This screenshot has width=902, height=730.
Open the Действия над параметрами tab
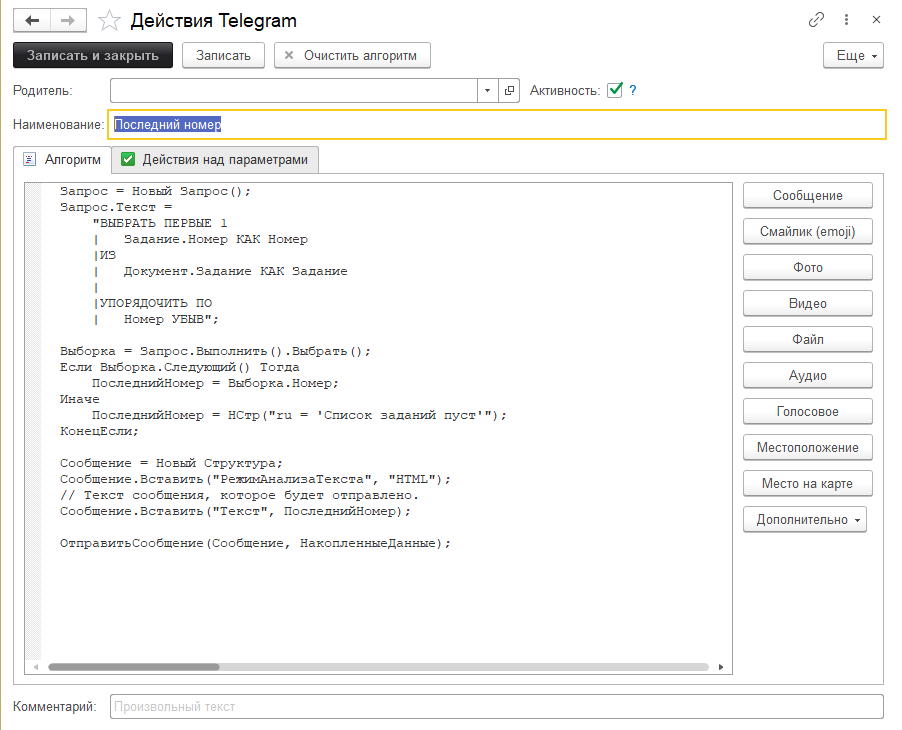(216, 160)
